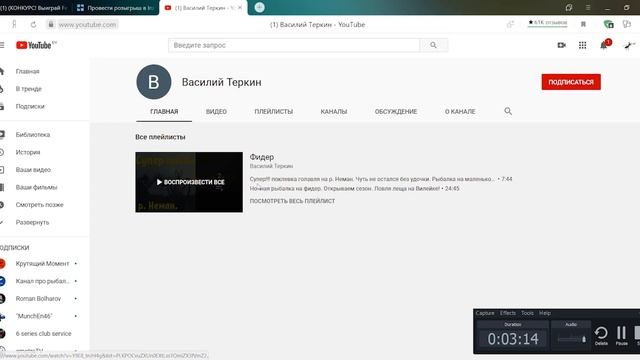
Task: Open Roman Bolharov subscription
Action: (x=38, y=298)
